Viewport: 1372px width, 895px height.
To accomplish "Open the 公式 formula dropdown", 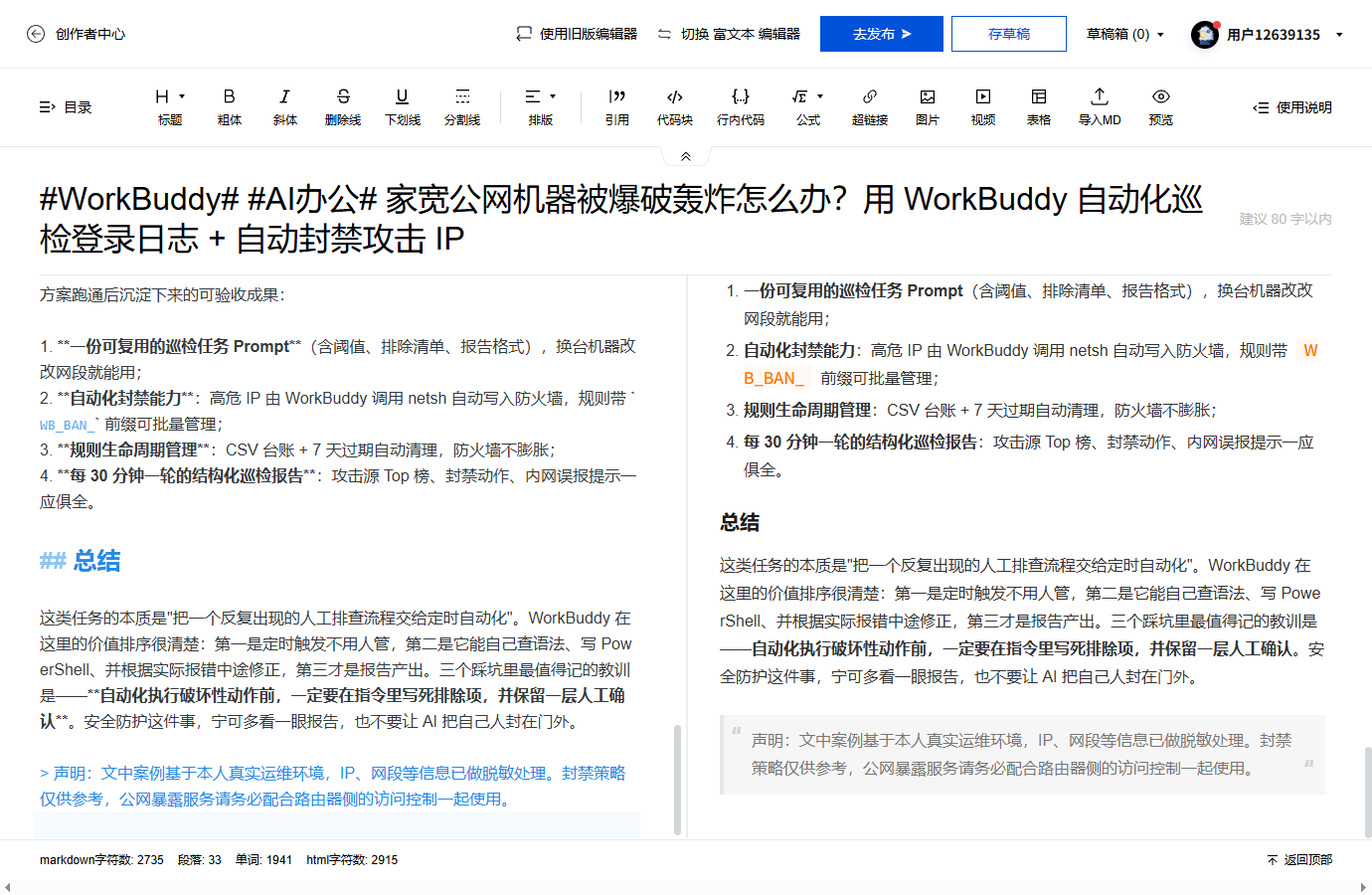I will click(808, 107).
